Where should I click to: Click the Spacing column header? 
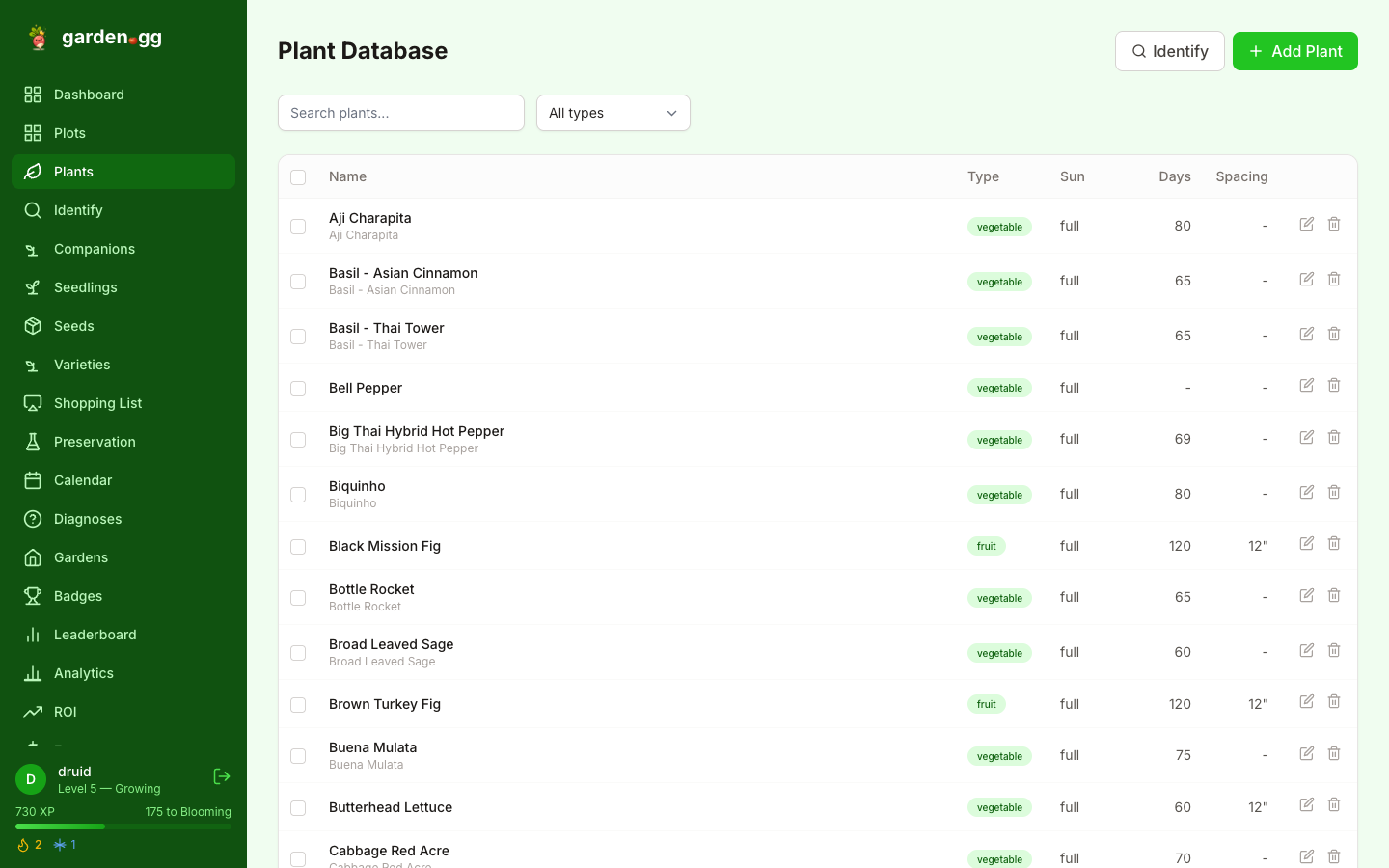tap(1241, 176)
